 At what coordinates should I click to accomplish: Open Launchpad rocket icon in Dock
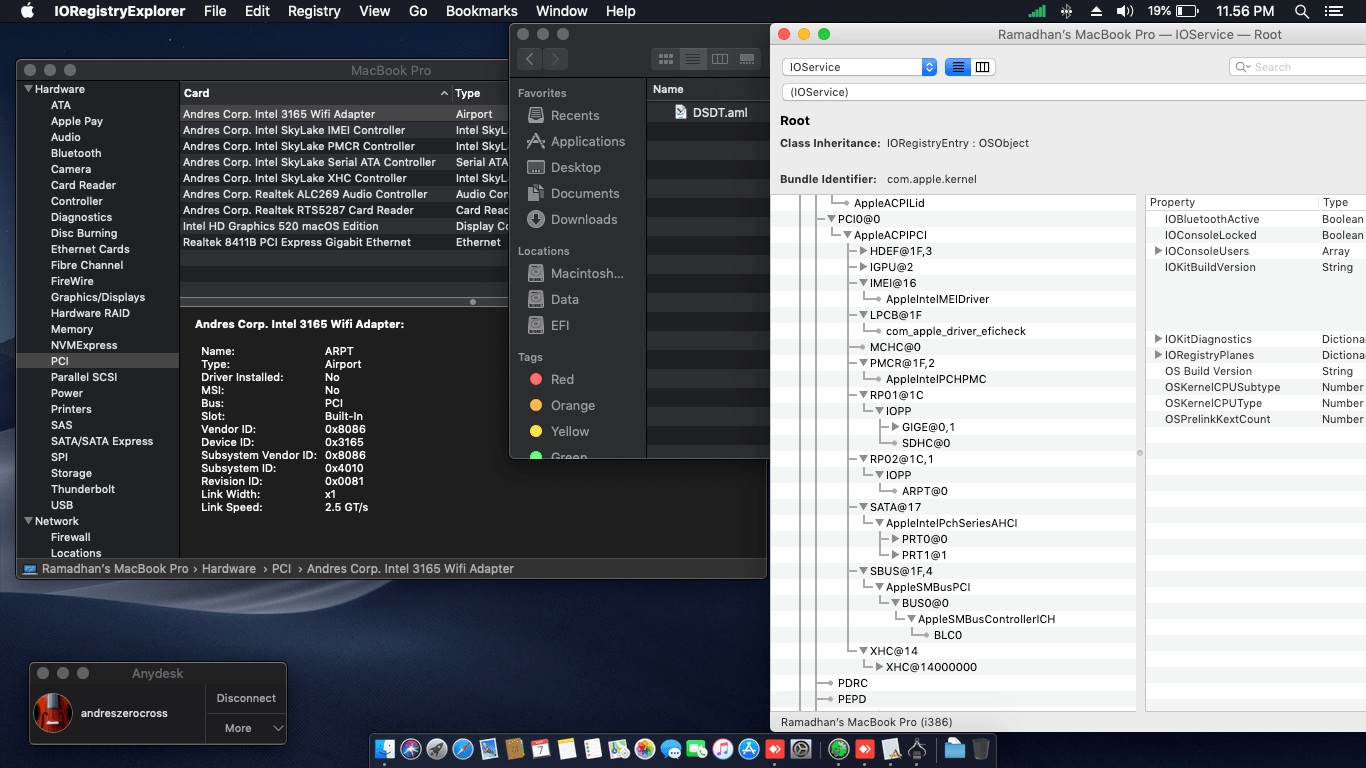[437, 748]
